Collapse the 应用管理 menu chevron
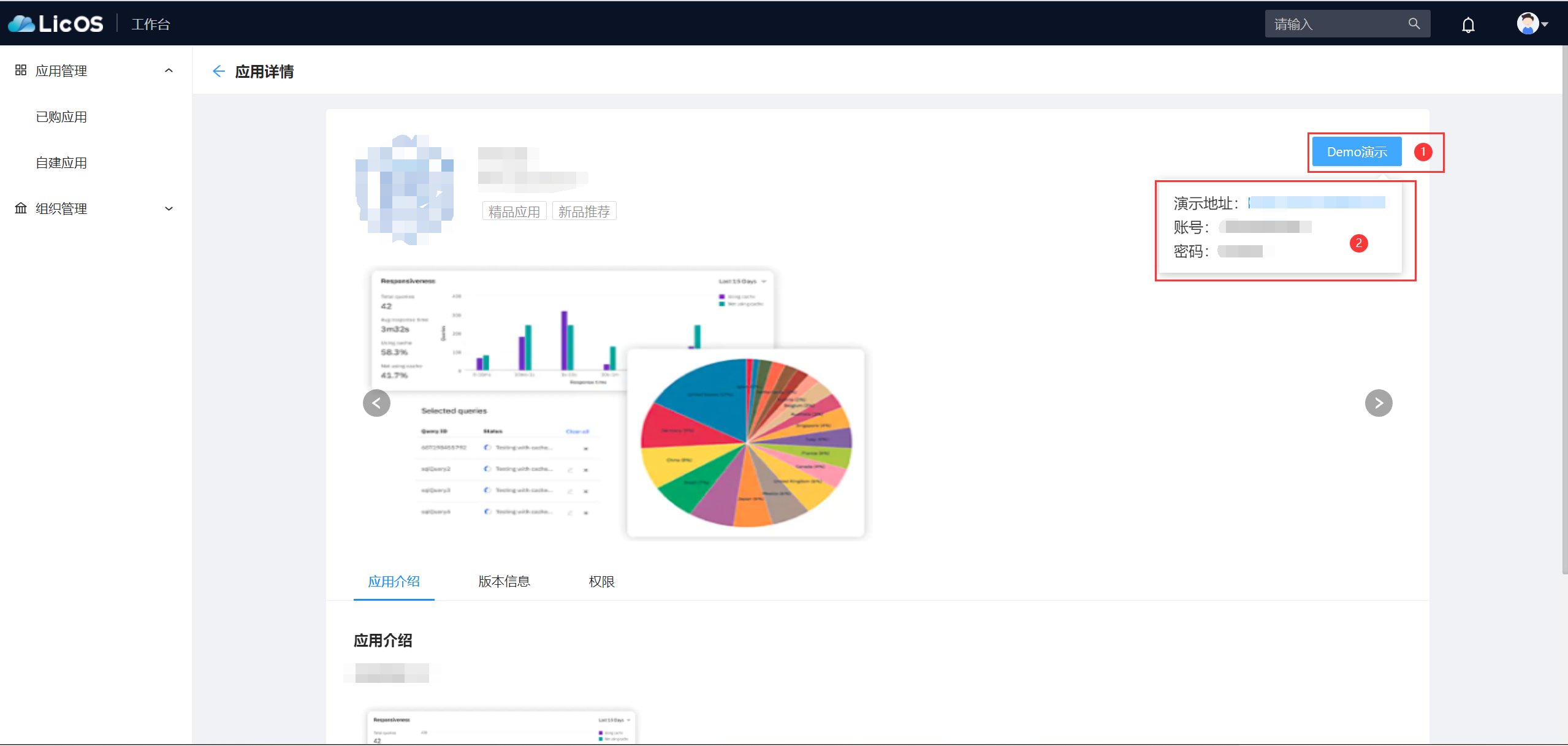Screen dimensions: 1568x746 169,70
